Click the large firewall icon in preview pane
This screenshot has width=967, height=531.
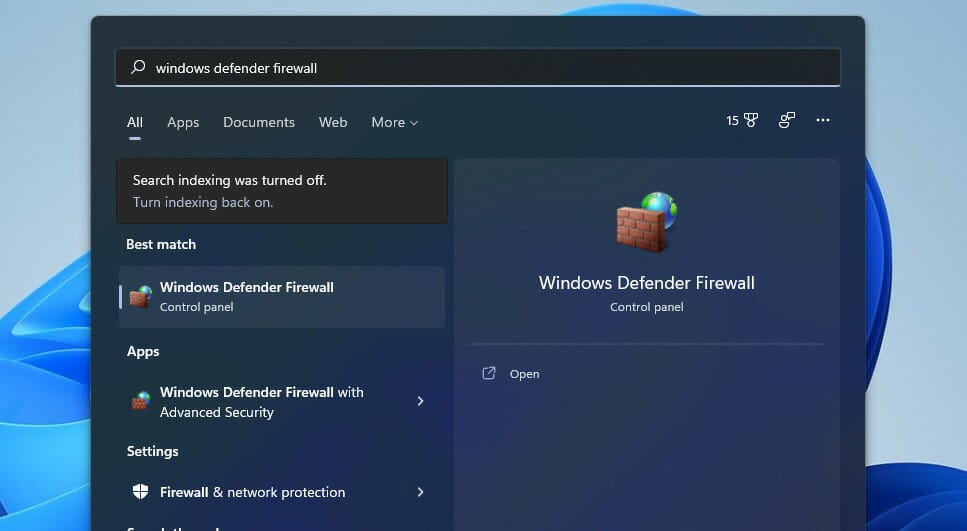(647, 221)
